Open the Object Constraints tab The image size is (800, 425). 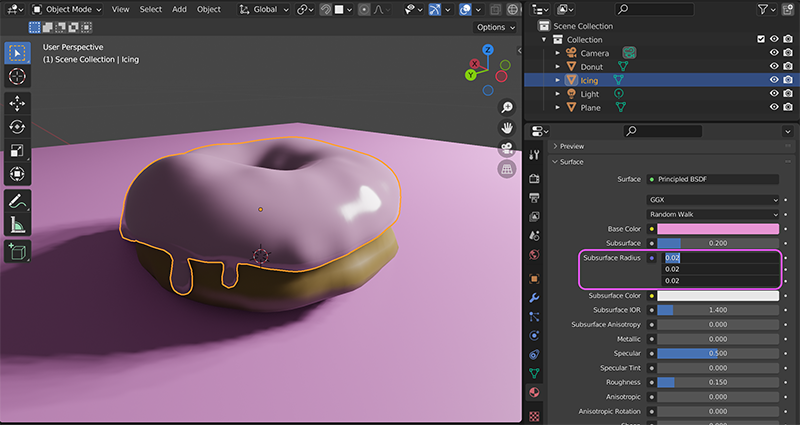pyautogui.click(x=534, y=354)
